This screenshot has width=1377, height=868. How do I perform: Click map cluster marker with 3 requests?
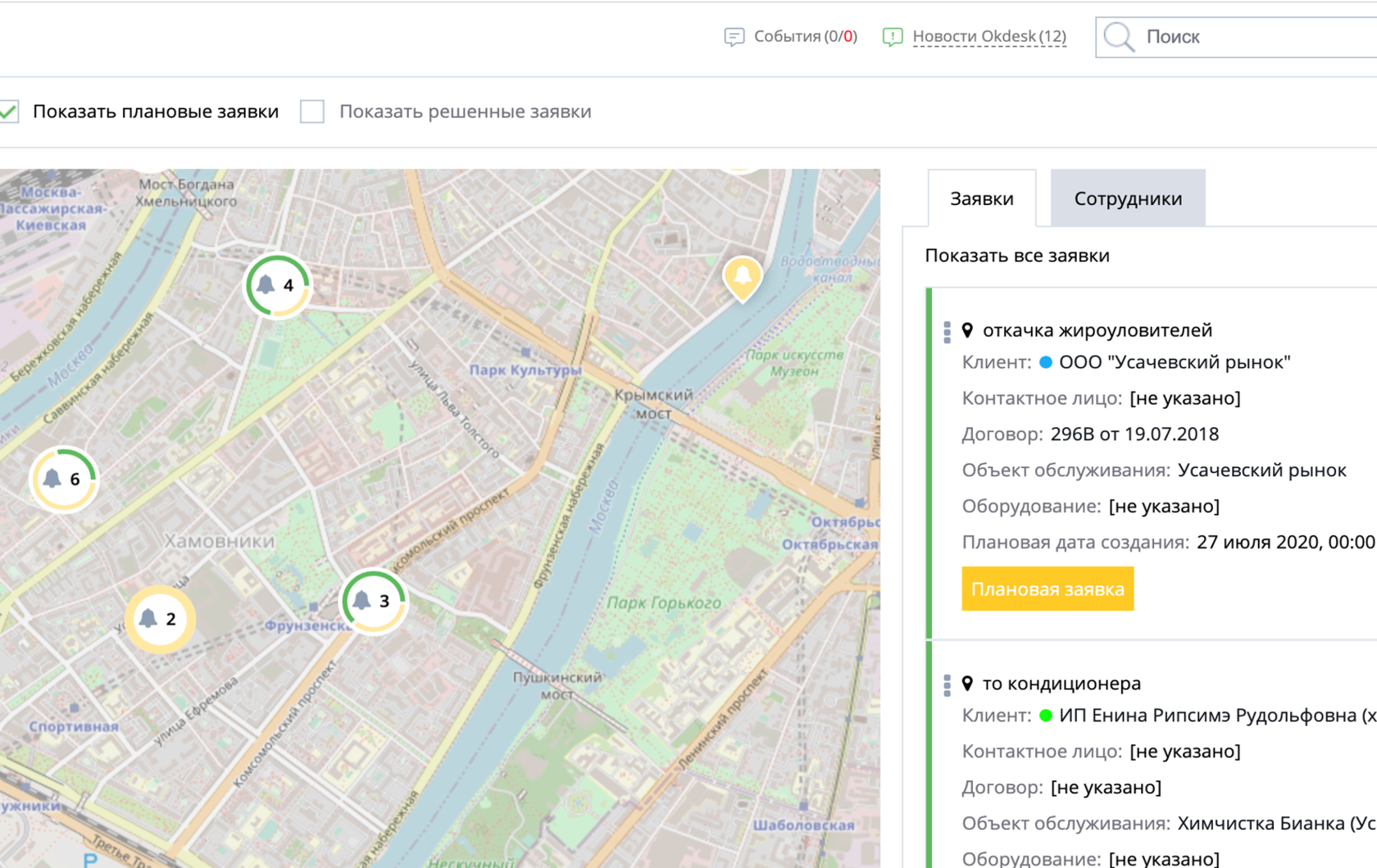373,601
